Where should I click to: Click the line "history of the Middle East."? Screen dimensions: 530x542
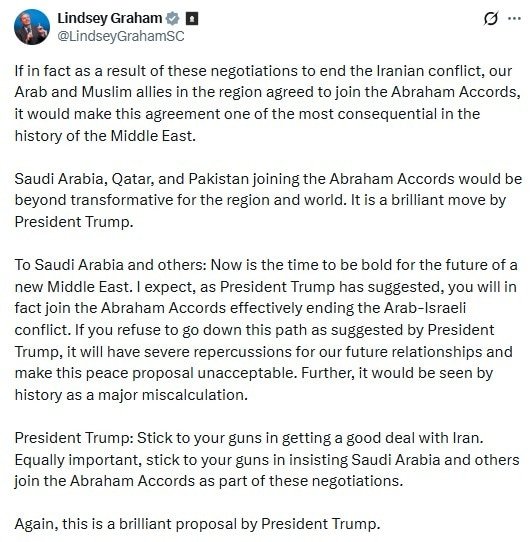click(105, 136)
